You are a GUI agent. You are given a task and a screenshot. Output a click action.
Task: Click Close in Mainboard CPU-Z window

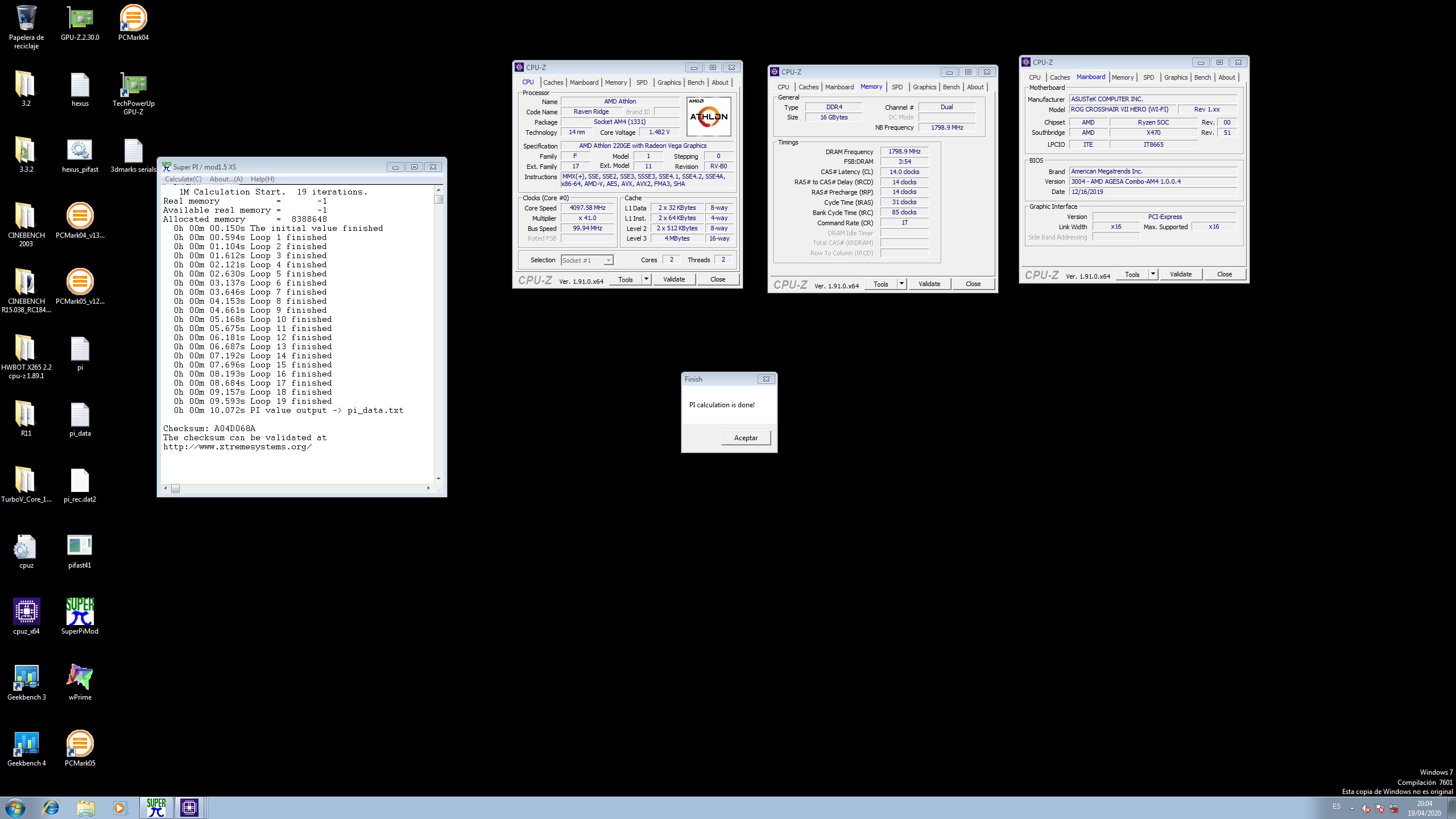click(1225, 274)
